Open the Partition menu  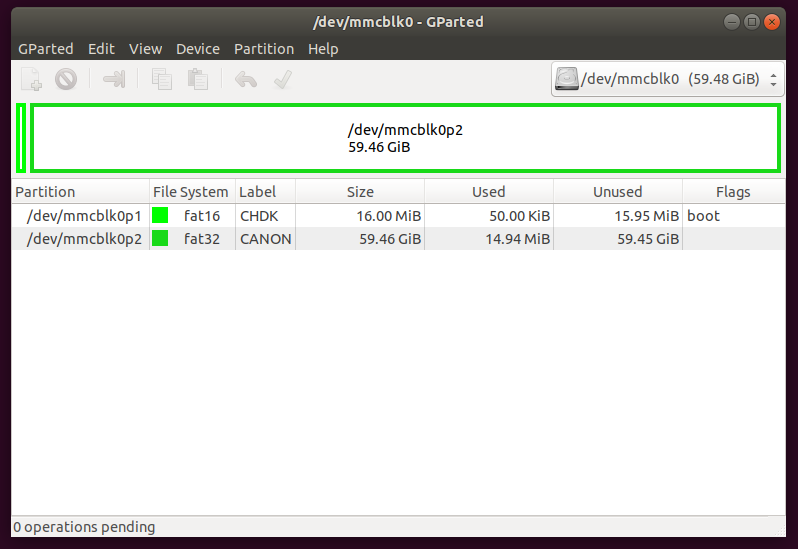(x=264, y=48)
